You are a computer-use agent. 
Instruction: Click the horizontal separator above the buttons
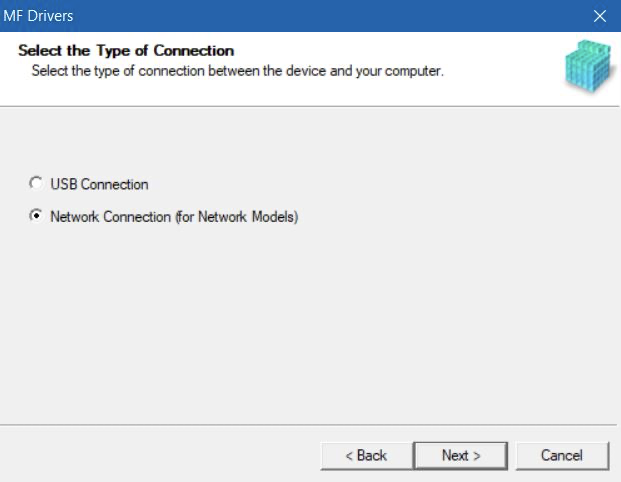[x=309, y=425]
